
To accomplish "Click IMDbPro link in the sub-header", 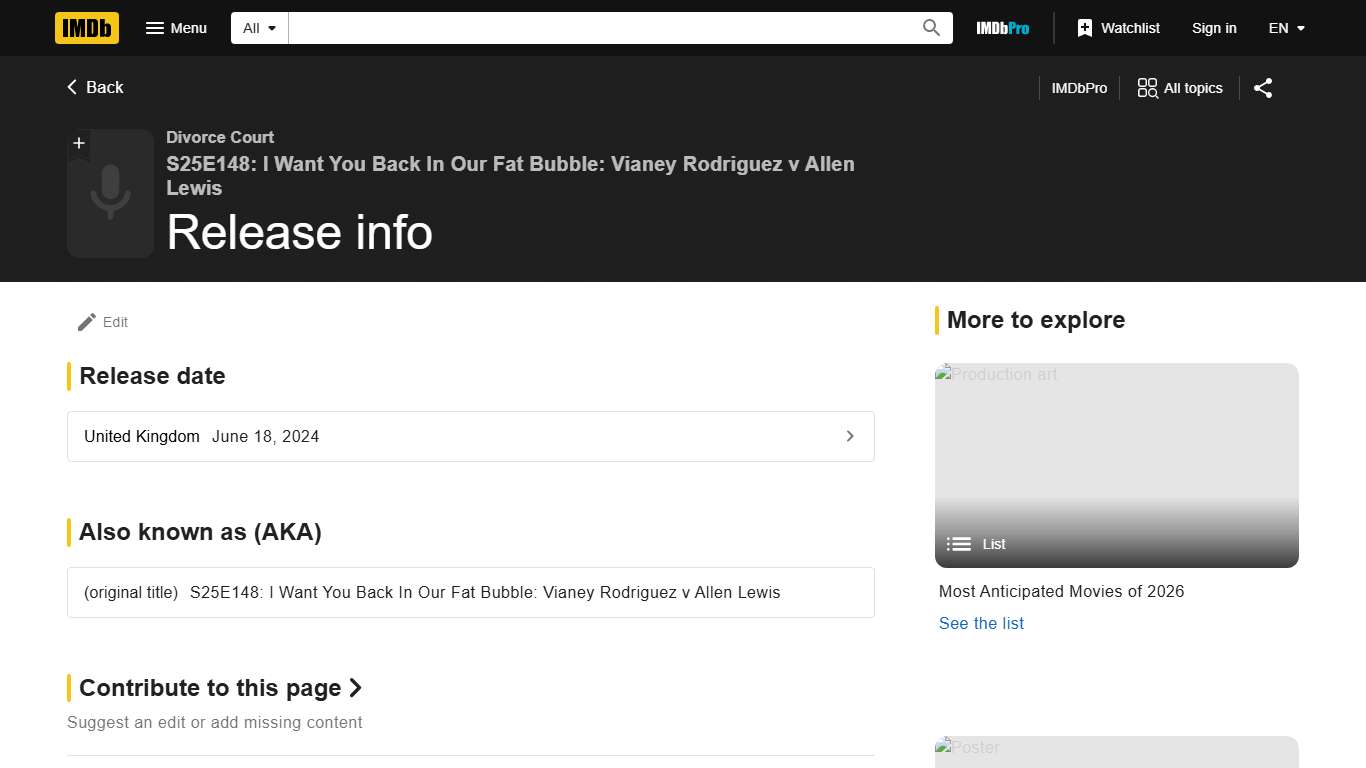I will click(x=1079, y=88).
